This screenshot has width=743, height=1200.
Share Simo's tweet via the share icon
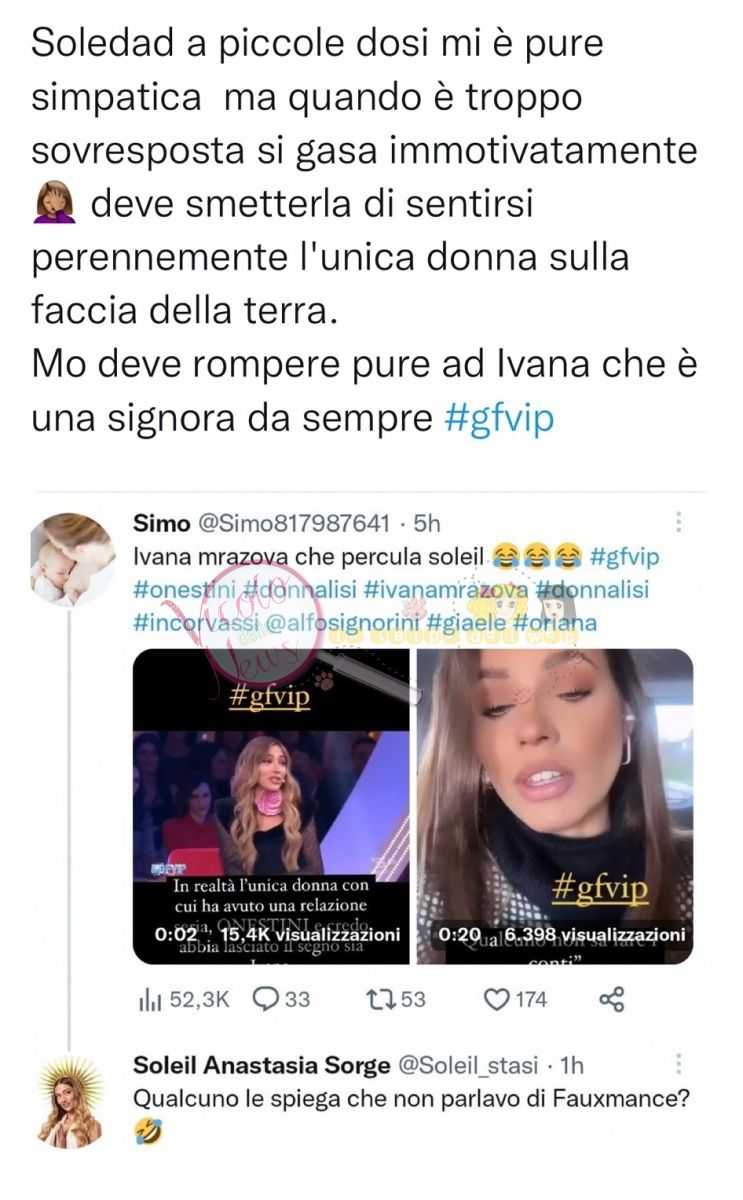pos(611,998)
